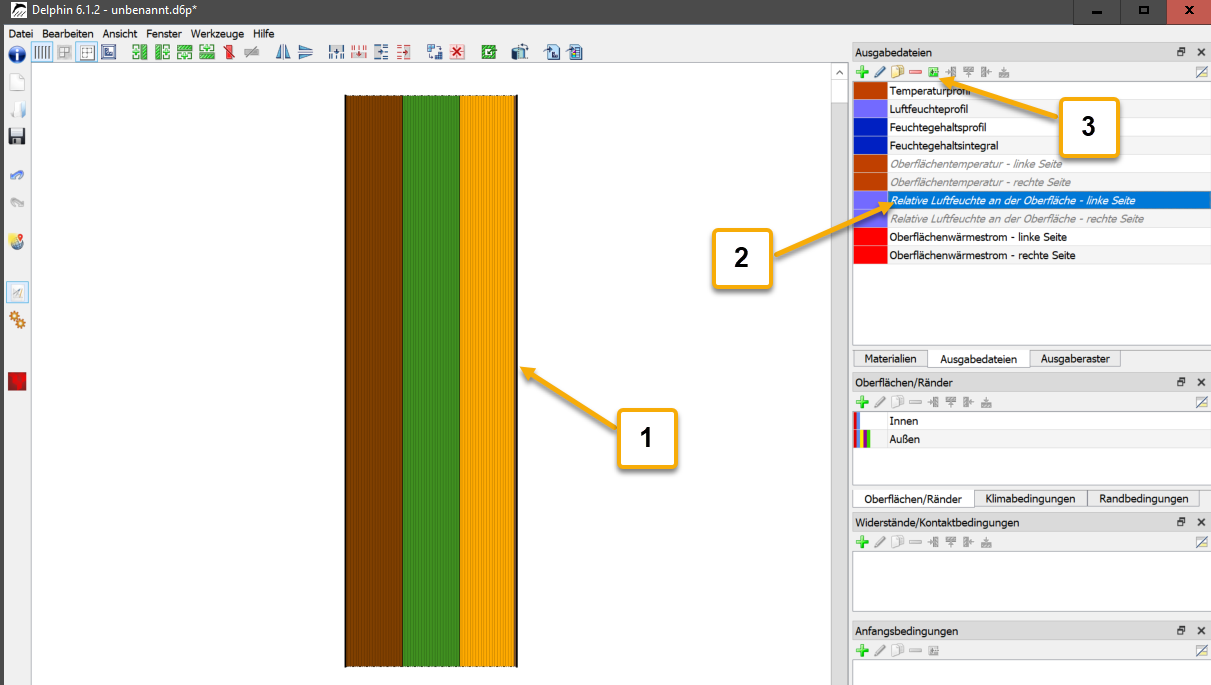
Task: Open a project with the blue folder icon
Action: (x=16, y=109)
